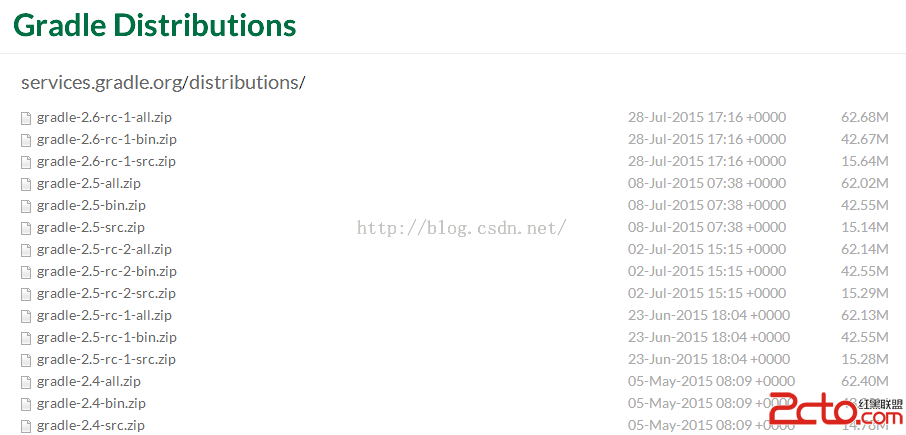Open the gradle-2.5-bin.zip link
Screen dimensions: 906x435
(91, 205)
